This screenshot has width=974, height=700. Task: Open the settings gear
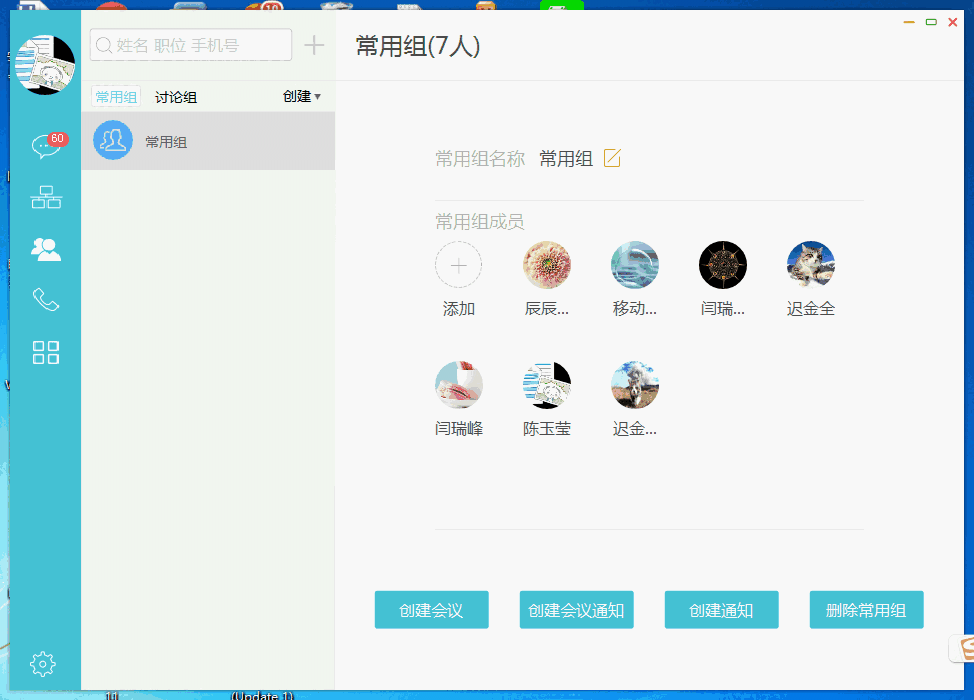pos(43,663)
